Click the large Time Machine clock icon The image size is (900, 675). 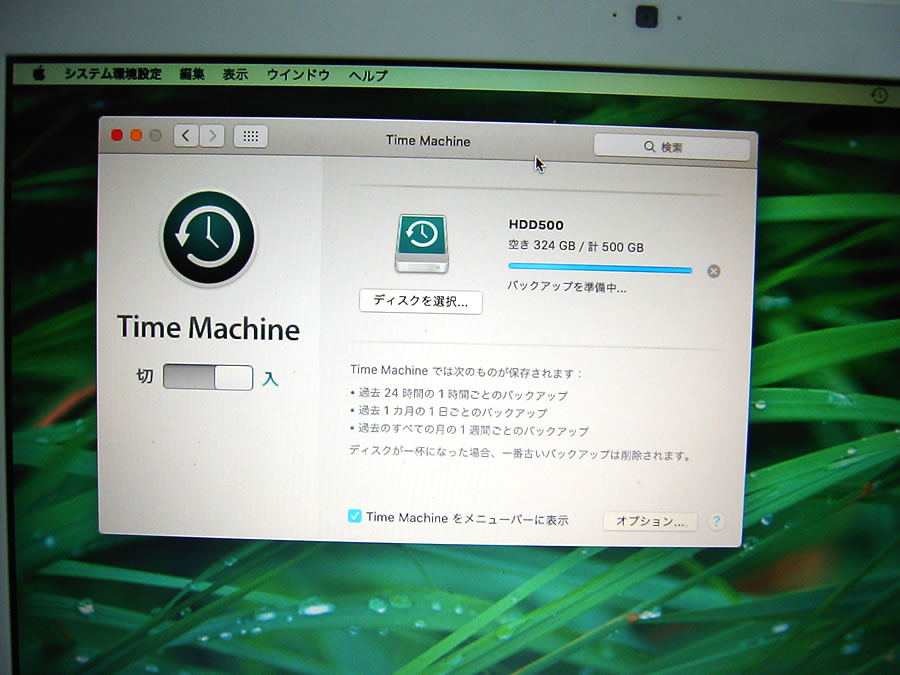pos(208,238)
